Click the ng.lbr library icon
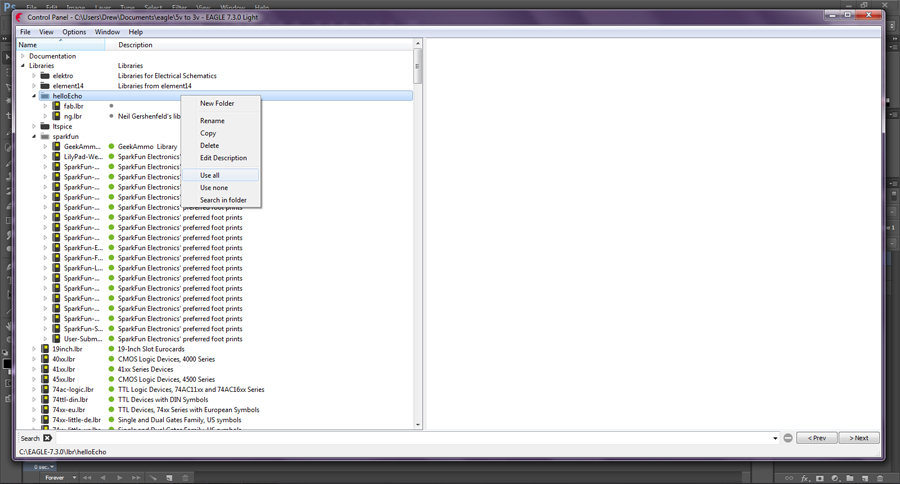 tap(56, 116)
